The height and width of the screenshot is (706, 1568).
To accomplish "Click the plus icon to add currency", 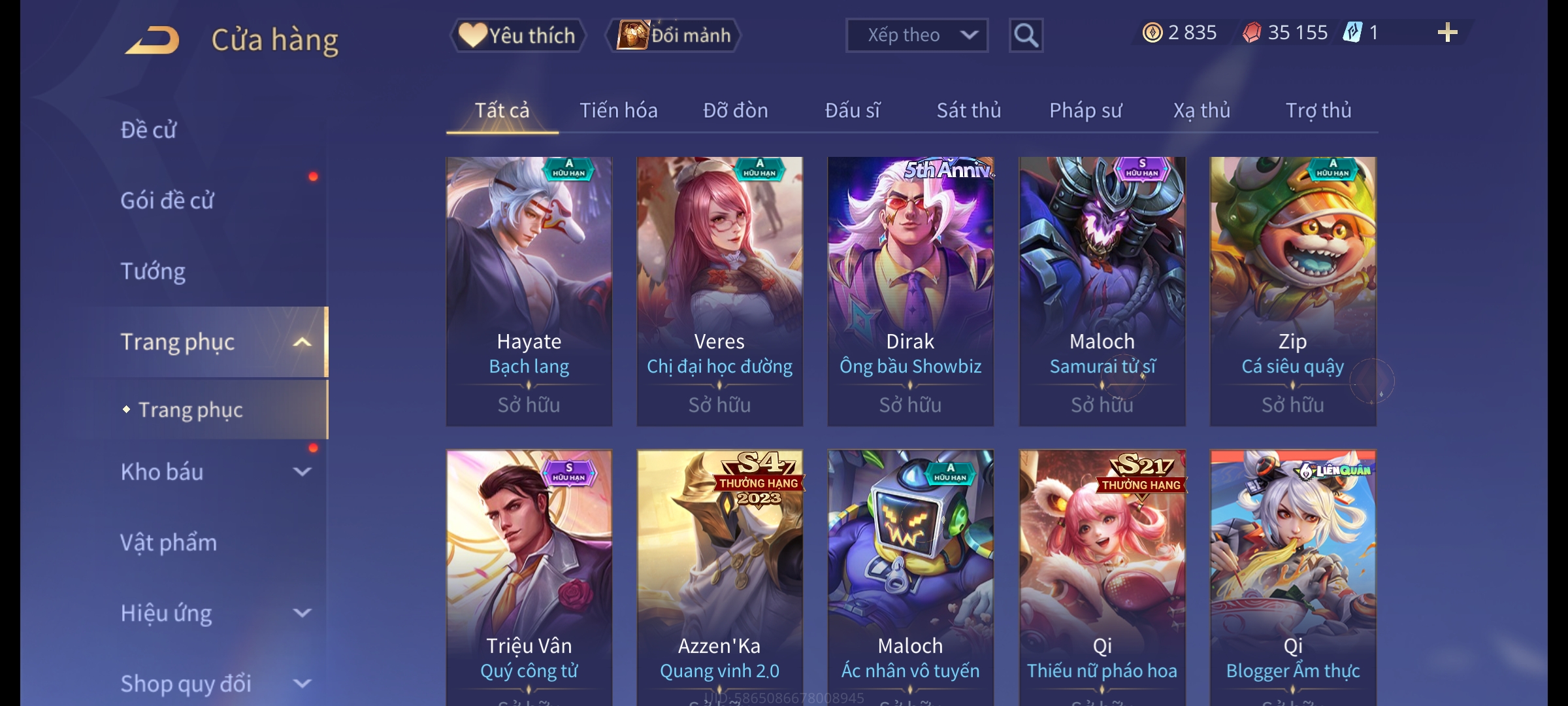I will [1447, 33].
